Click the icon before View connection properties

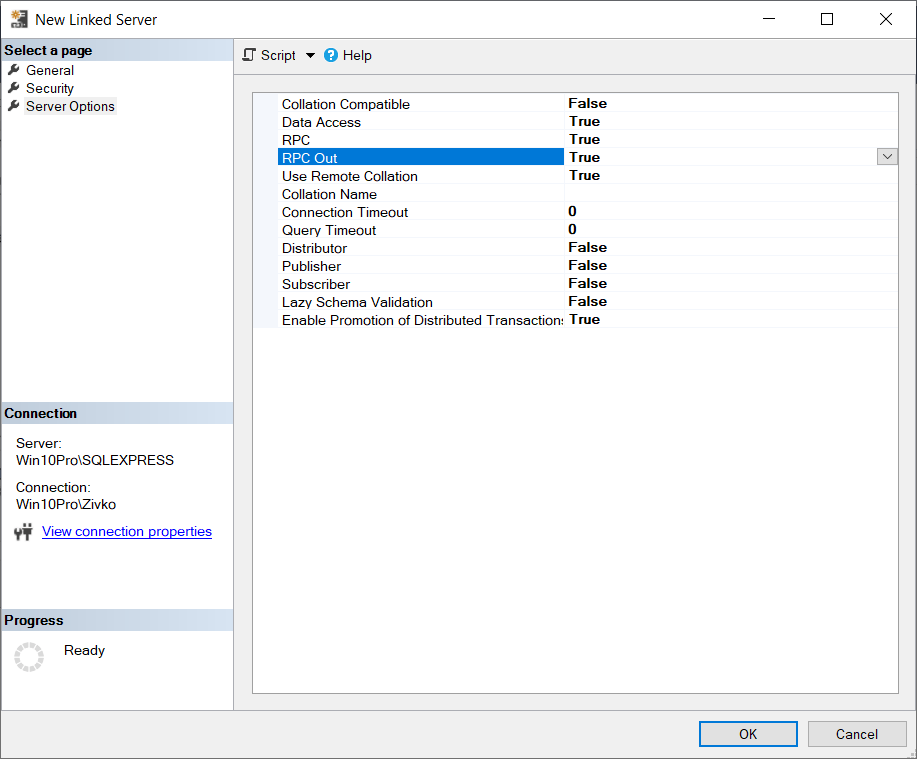click(x=24, y=531)
